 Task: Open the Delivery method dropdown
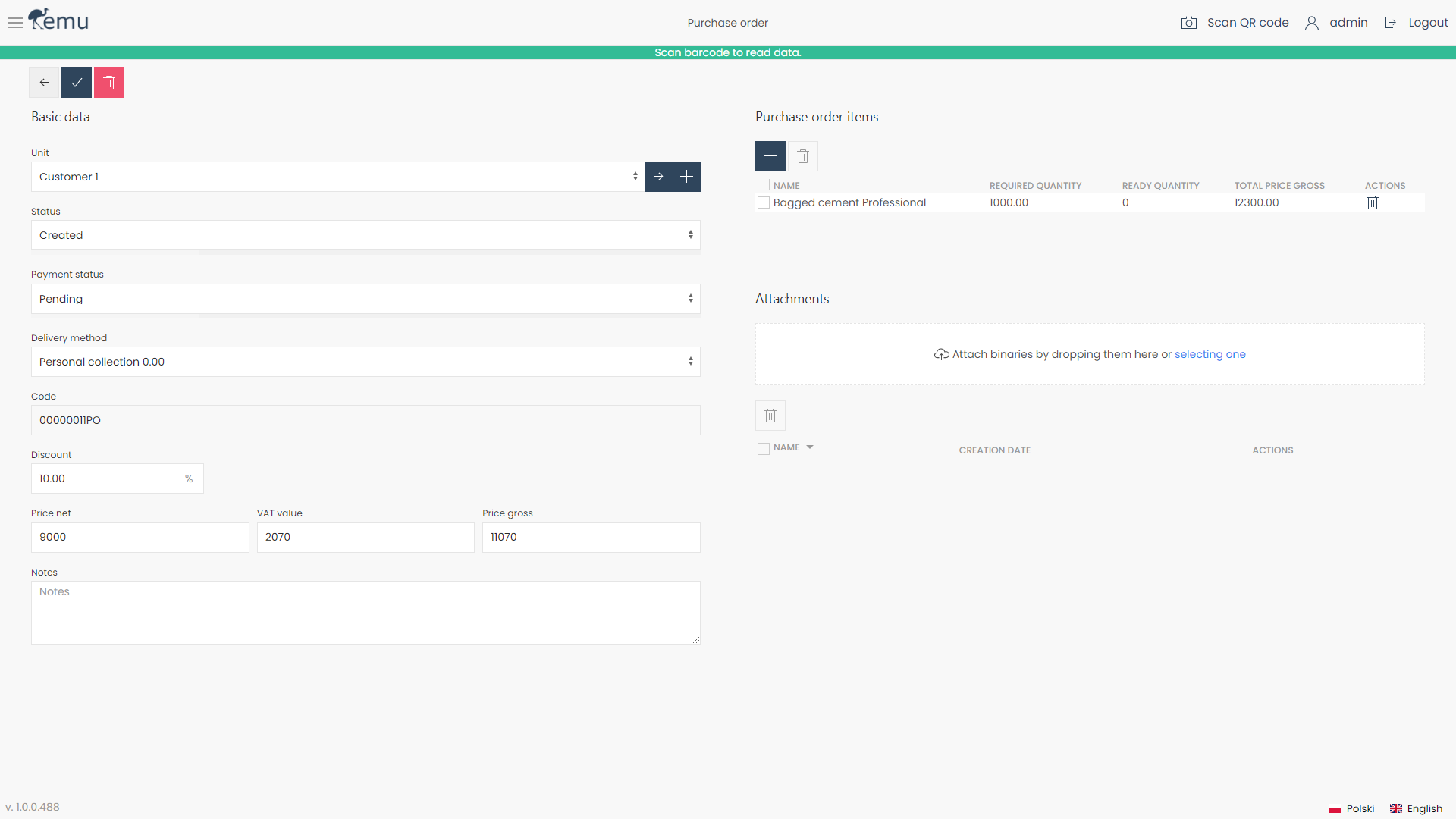click(x=366, y=362)
